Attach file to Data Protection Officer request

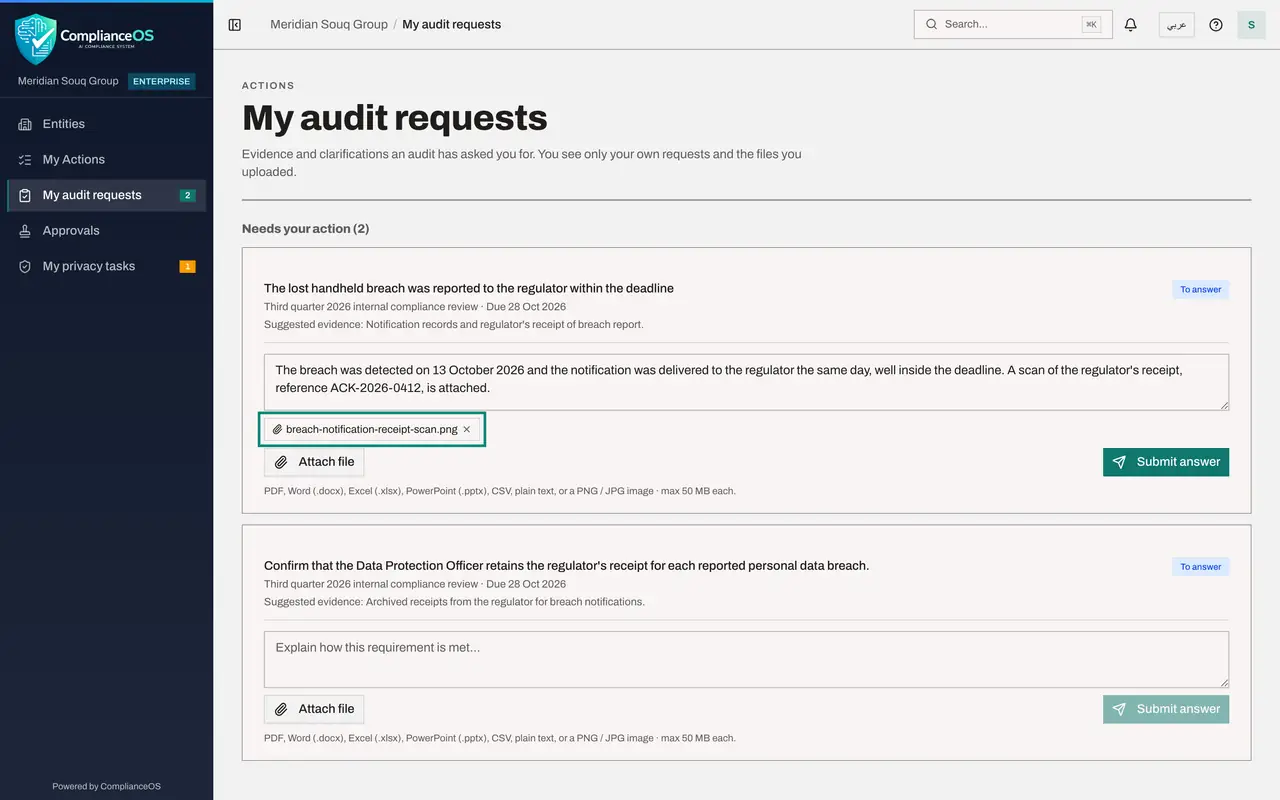tap(314, 709)
